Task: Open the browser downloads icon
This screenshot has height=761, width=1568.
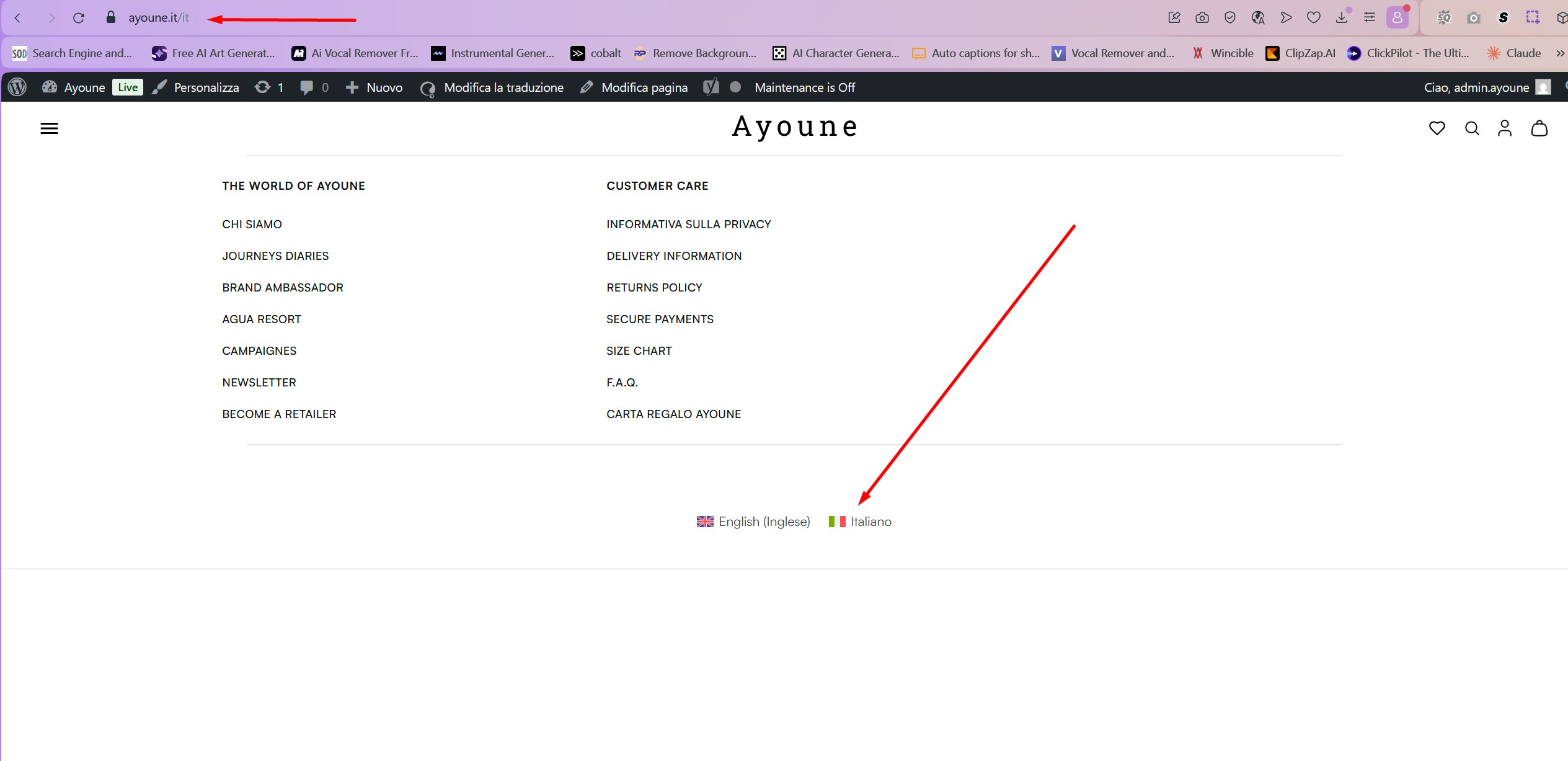Action: click(x=1342, y=17)
